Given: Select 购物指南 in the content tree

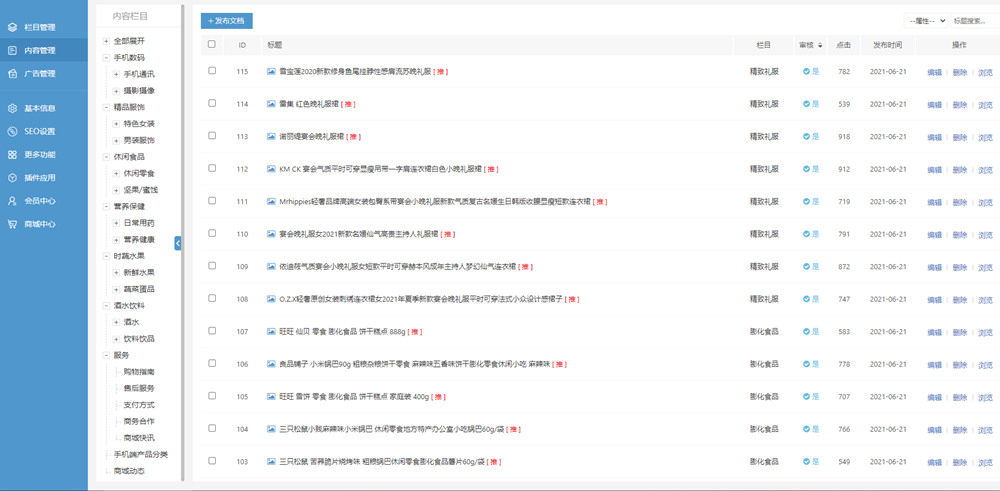Looking at the screenshot, I should (x=138, y=372).
